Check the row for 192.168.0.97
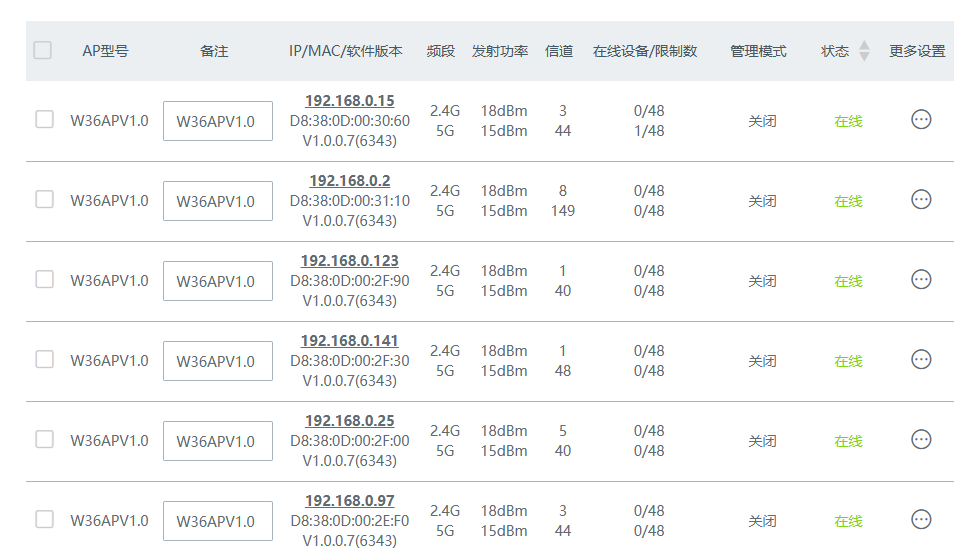The width and height of the screenshot is (980, 558). 44,519
